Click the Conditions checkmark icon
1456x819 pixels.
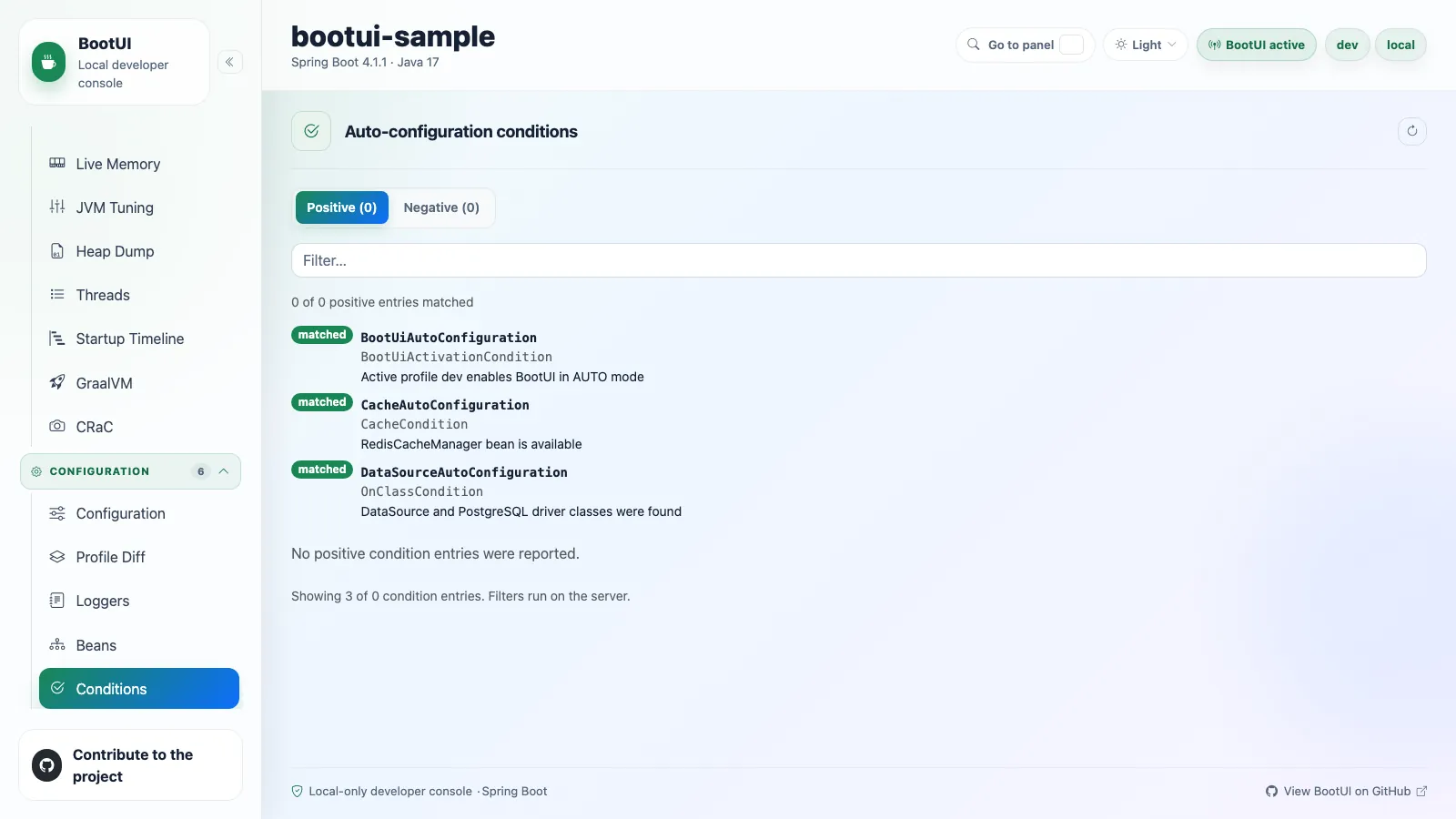(57, 688)
